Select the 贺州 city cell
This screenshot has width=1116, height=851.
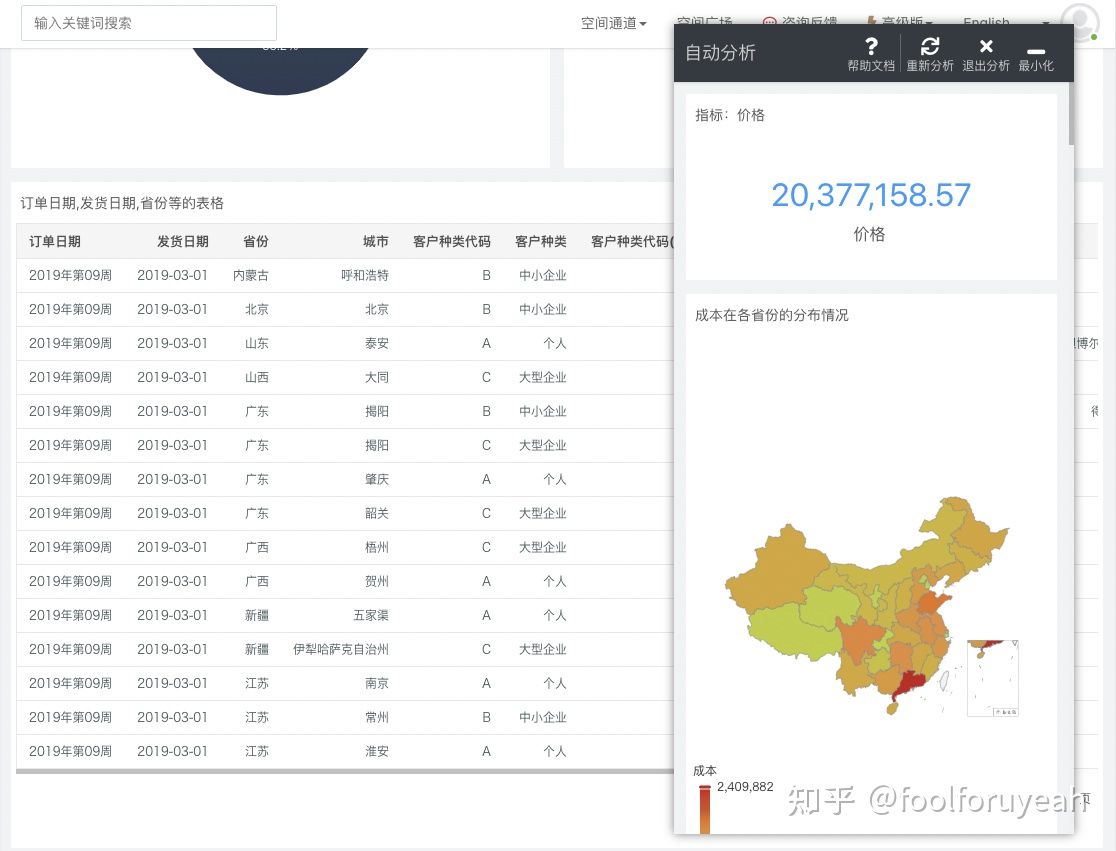377,581
